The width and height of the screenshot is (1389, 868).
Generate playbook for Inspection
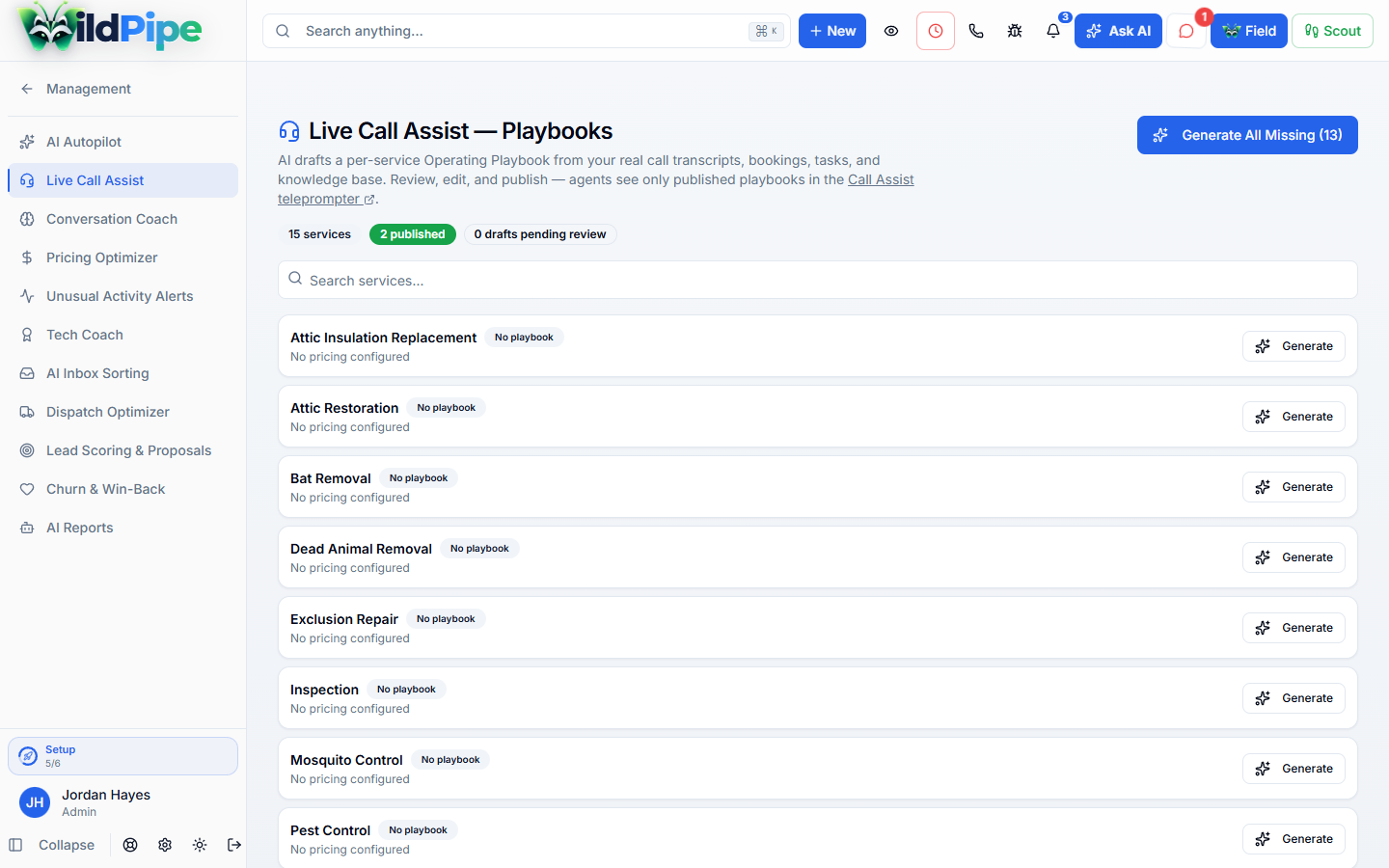tap(1294, 698)
